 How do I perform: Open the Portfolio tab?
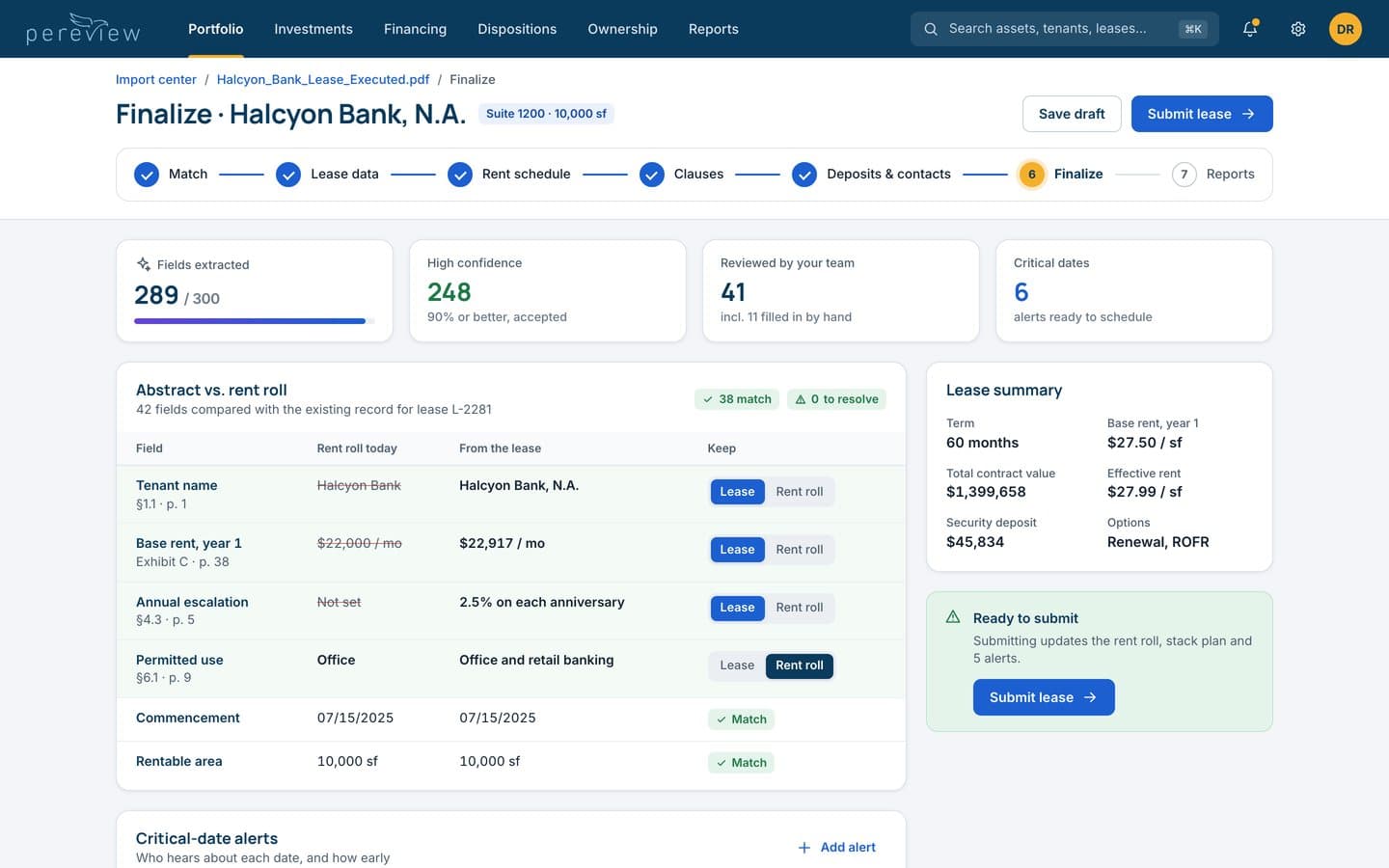tap(216, 29)
